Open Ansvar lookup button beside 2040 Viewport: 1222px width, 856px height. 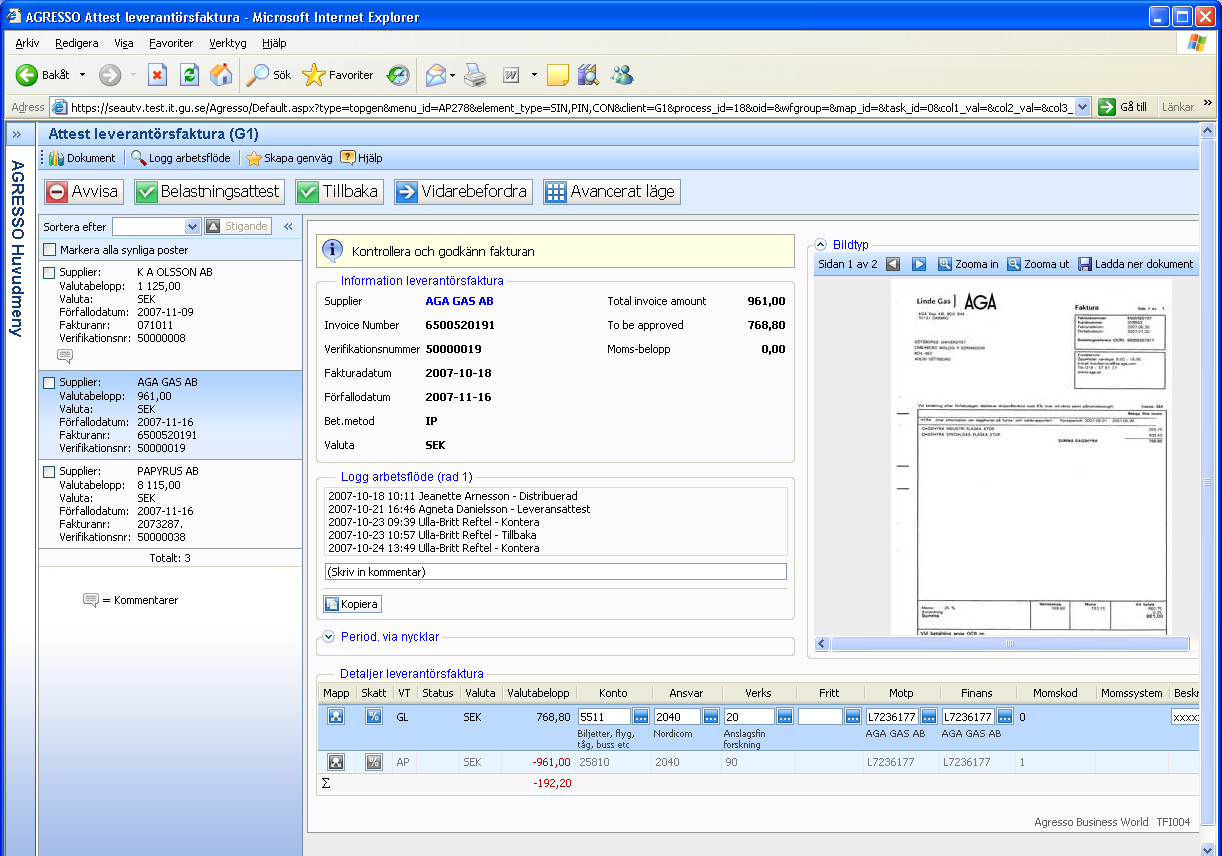pos(711,717)
